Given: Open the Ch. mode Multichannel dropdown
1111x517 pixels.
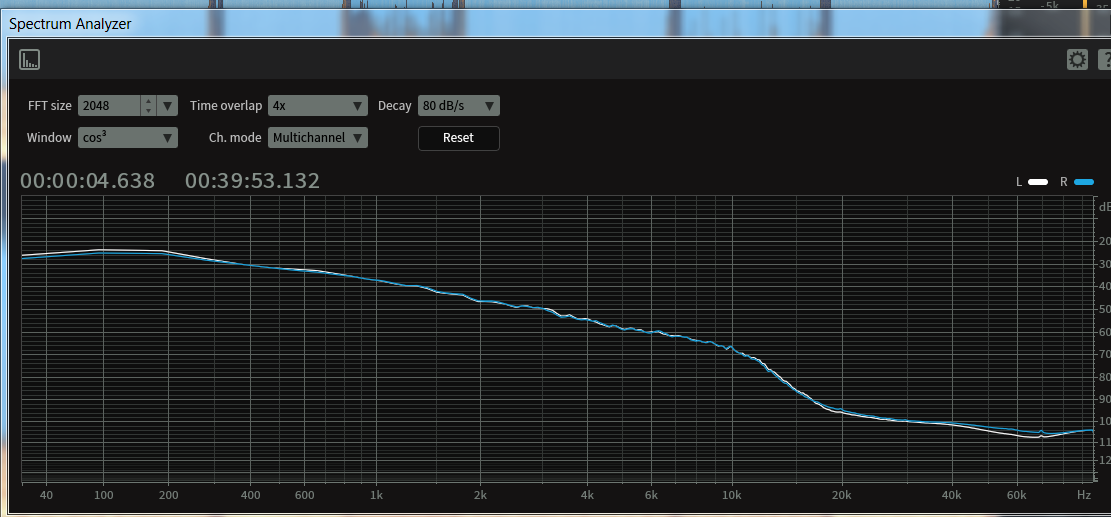Looking at the screenshot, I should coord(317,137).
